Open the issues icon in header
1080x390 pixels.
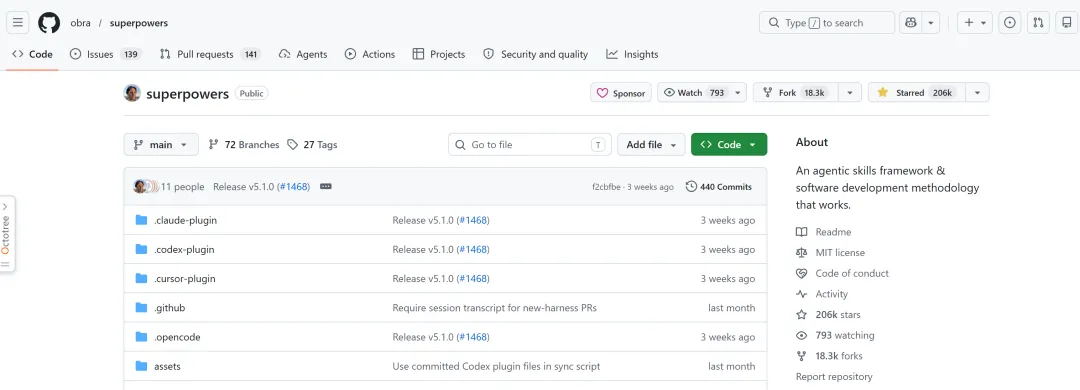click(x=1010, y=23)
